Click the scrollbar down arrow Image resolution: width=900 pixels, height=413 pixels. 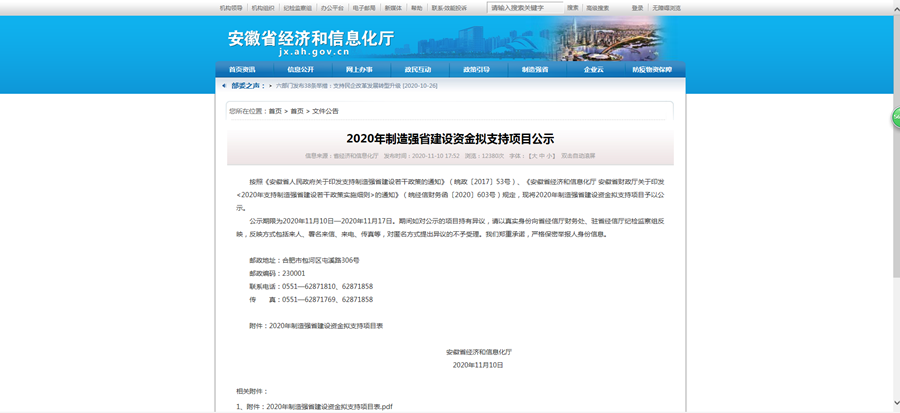click(894, 408)
